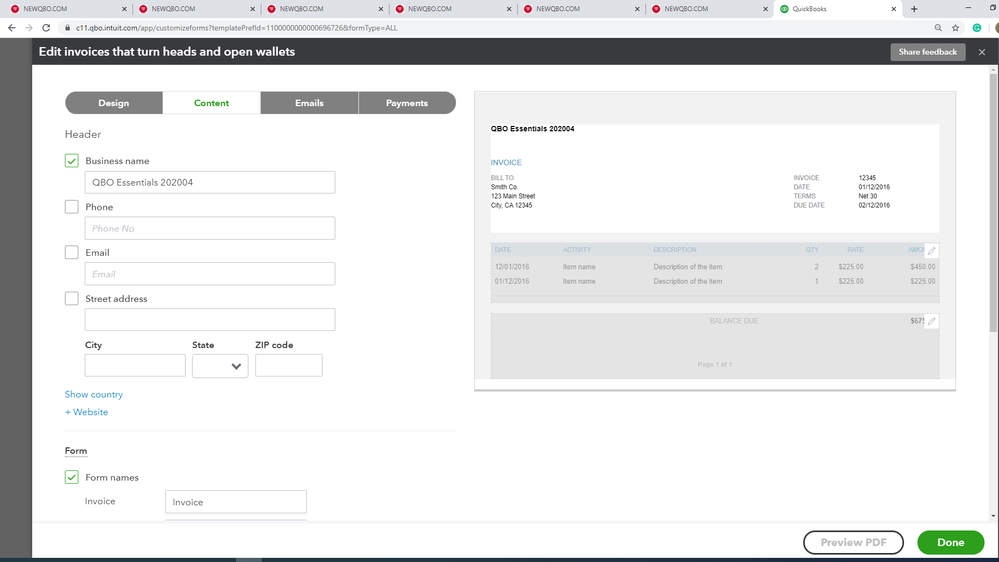This screenshot has width=999, height=562.
Task: Click the lock icon beside the URL
Action: (x=67, y=27)
